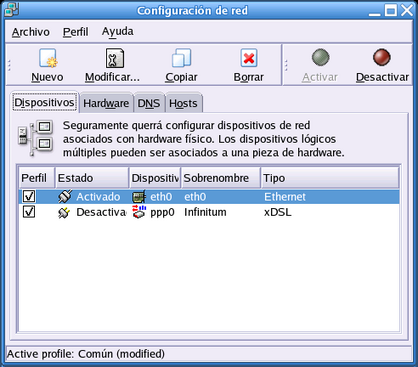Close the Configuración de red window
The image size is (418, 367).
pyautogui.click(x=407, y=10)
